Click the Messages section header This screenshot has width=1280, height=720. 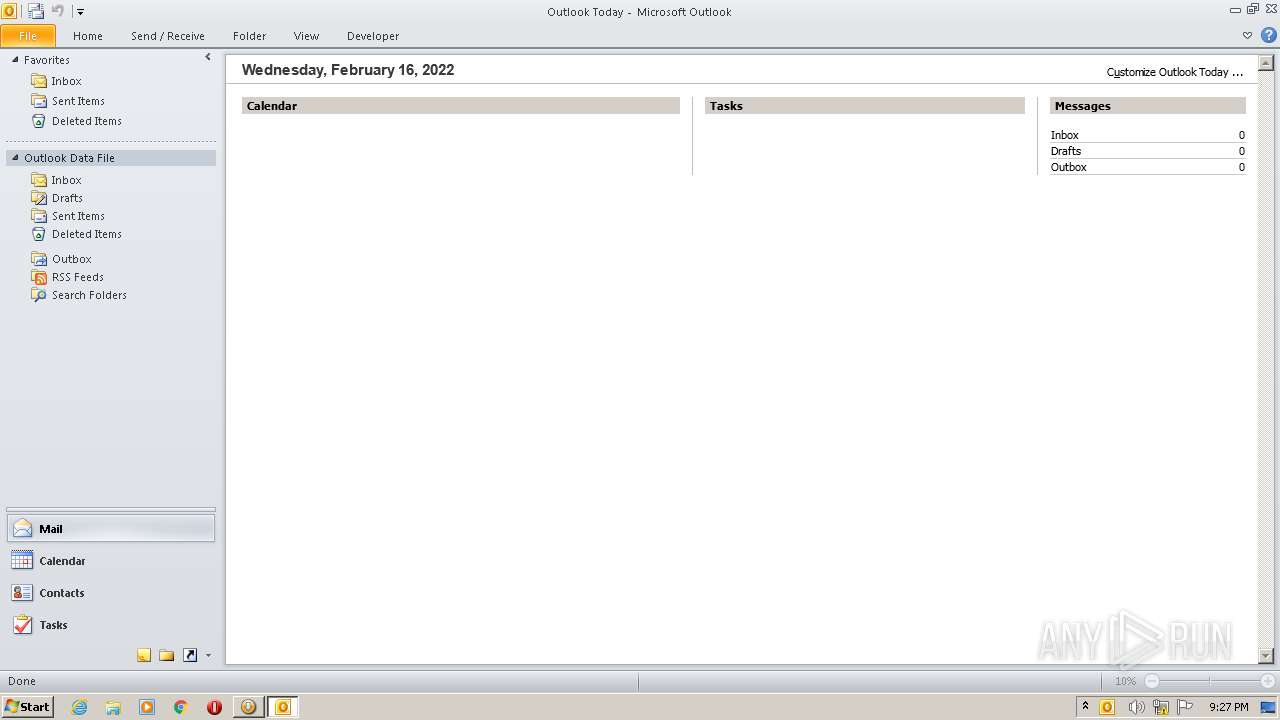click(x=1148, y=106)
